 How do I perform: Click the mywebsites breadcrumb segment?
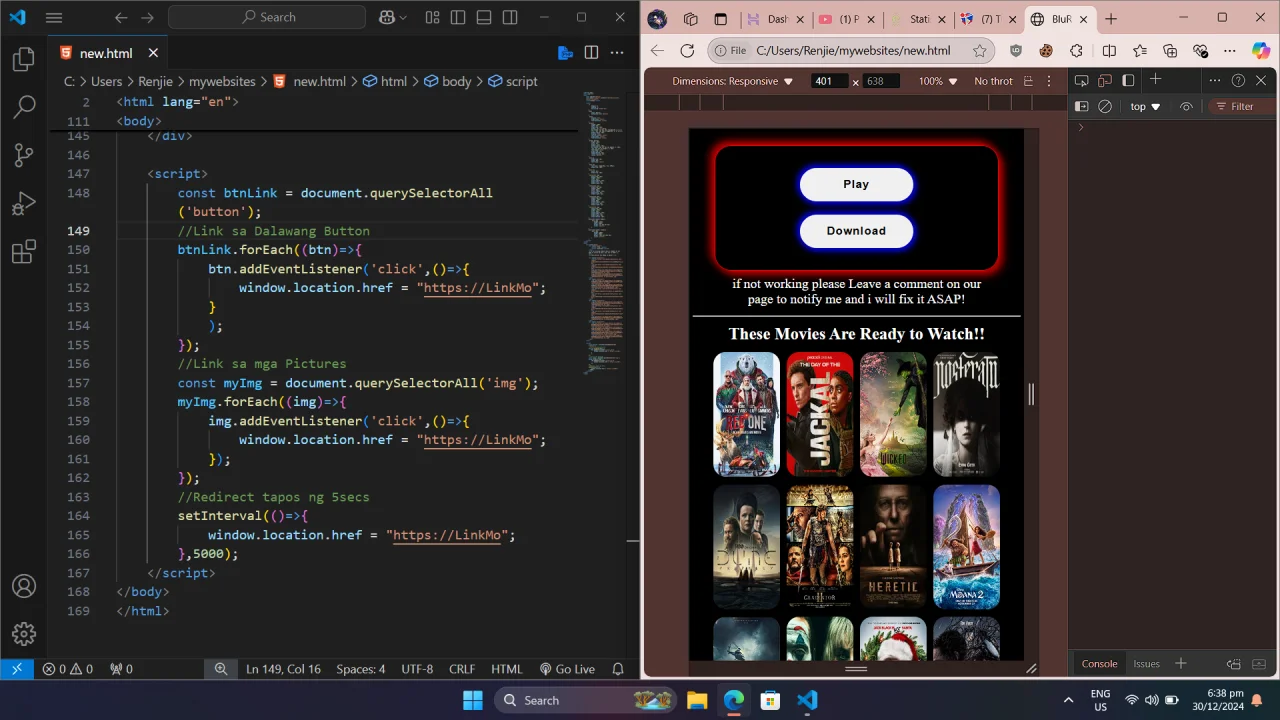tap(222, 81)
